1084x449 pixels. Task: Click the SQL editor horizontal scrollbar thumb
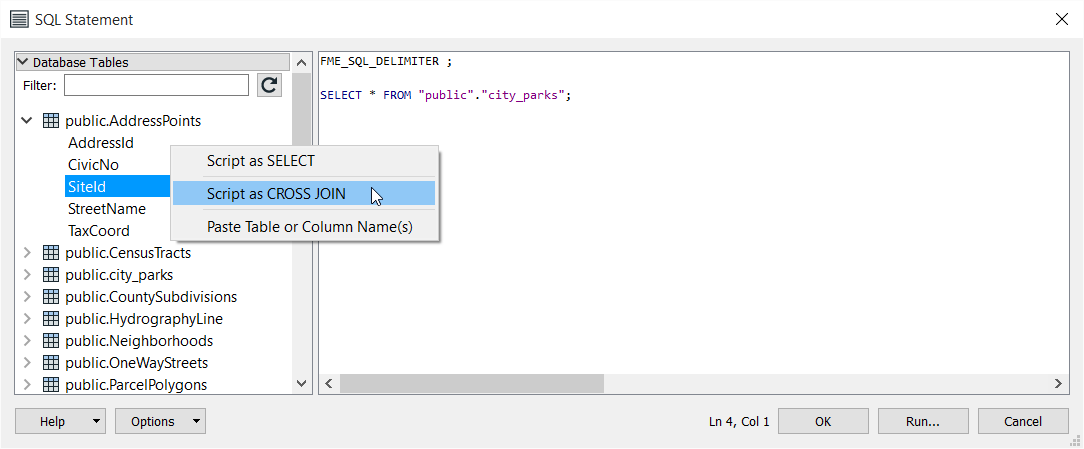point(471,383)
